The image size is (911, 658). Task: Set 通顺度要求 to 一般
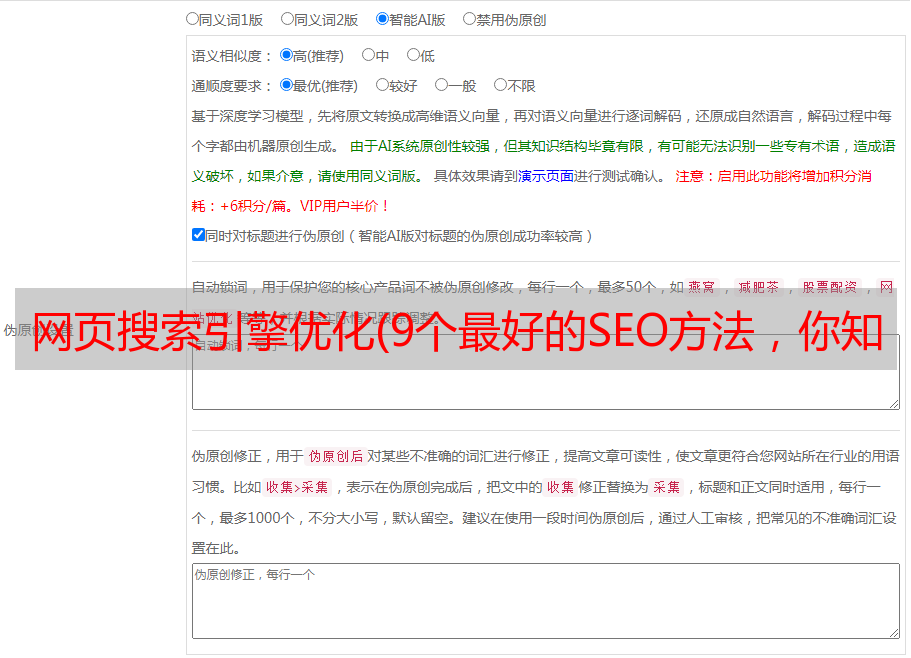click(x=442, y=85)
